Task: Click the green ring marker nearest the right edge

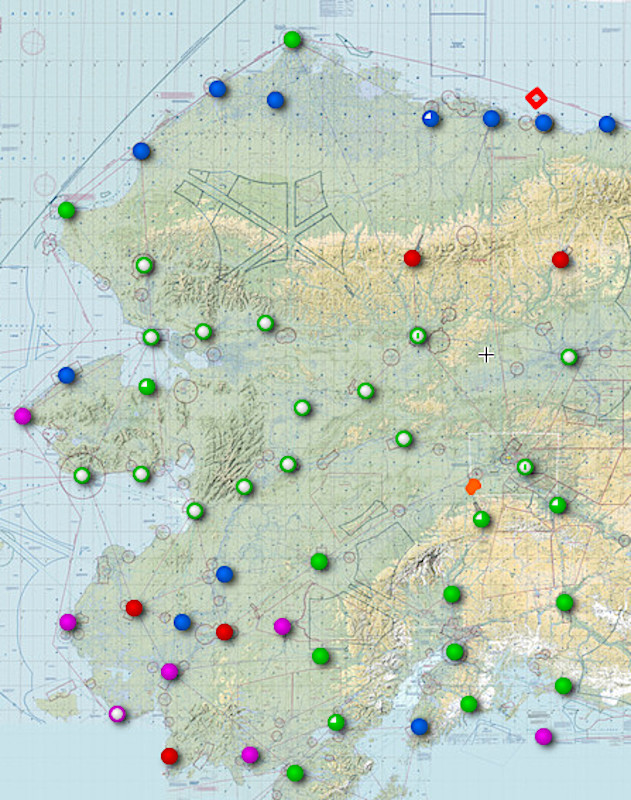Action: [569, 357]
